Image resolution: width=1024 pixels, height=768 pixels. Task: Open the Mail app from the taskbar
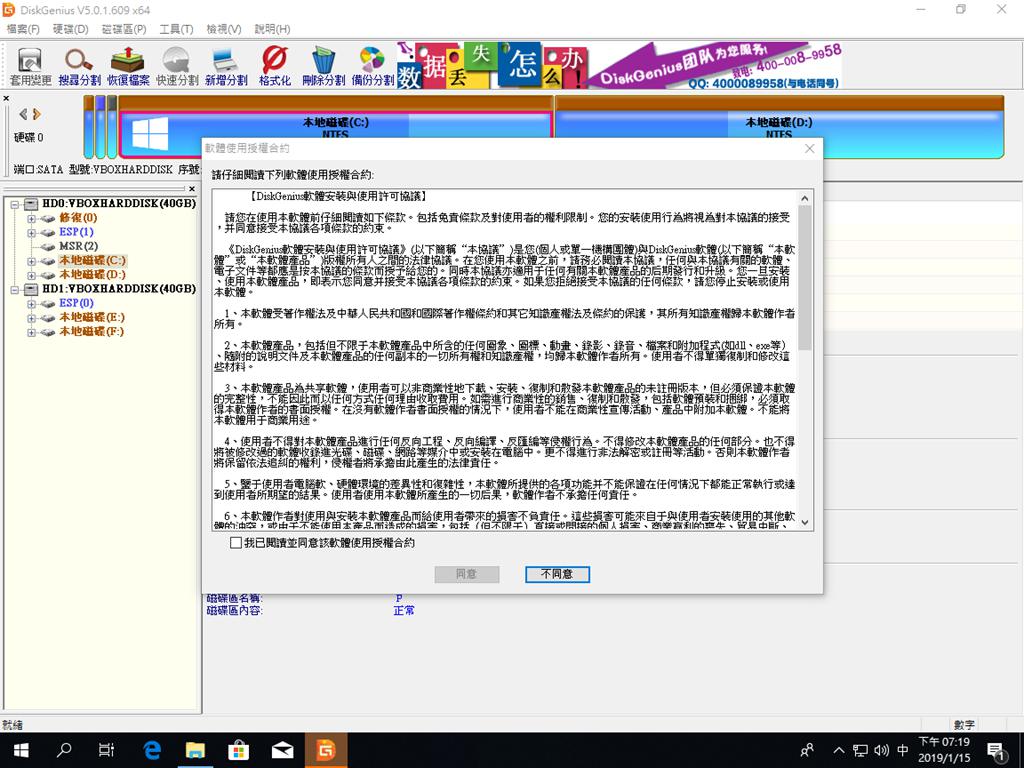point(282,750)
